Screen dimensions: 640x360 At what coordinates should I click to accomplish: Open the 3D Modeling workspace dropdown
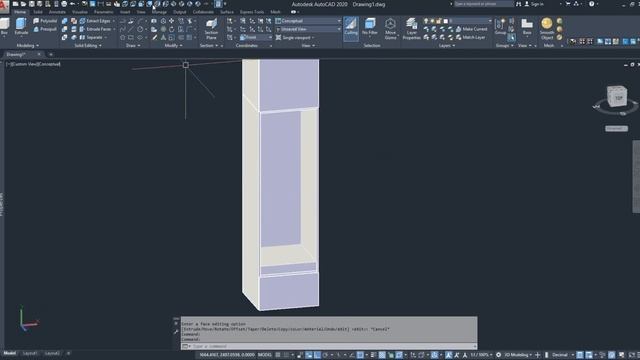(x=518, y=355)
